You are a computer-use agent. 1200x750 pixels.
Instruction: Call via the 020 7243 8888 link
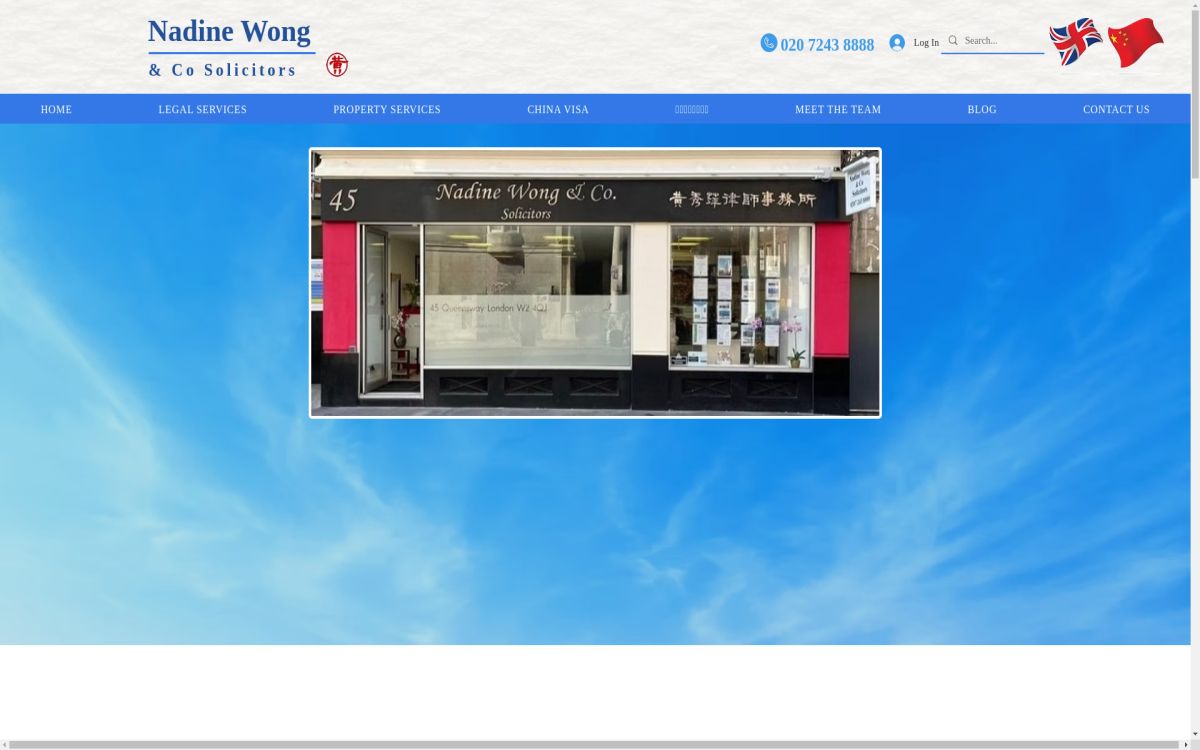827,44
